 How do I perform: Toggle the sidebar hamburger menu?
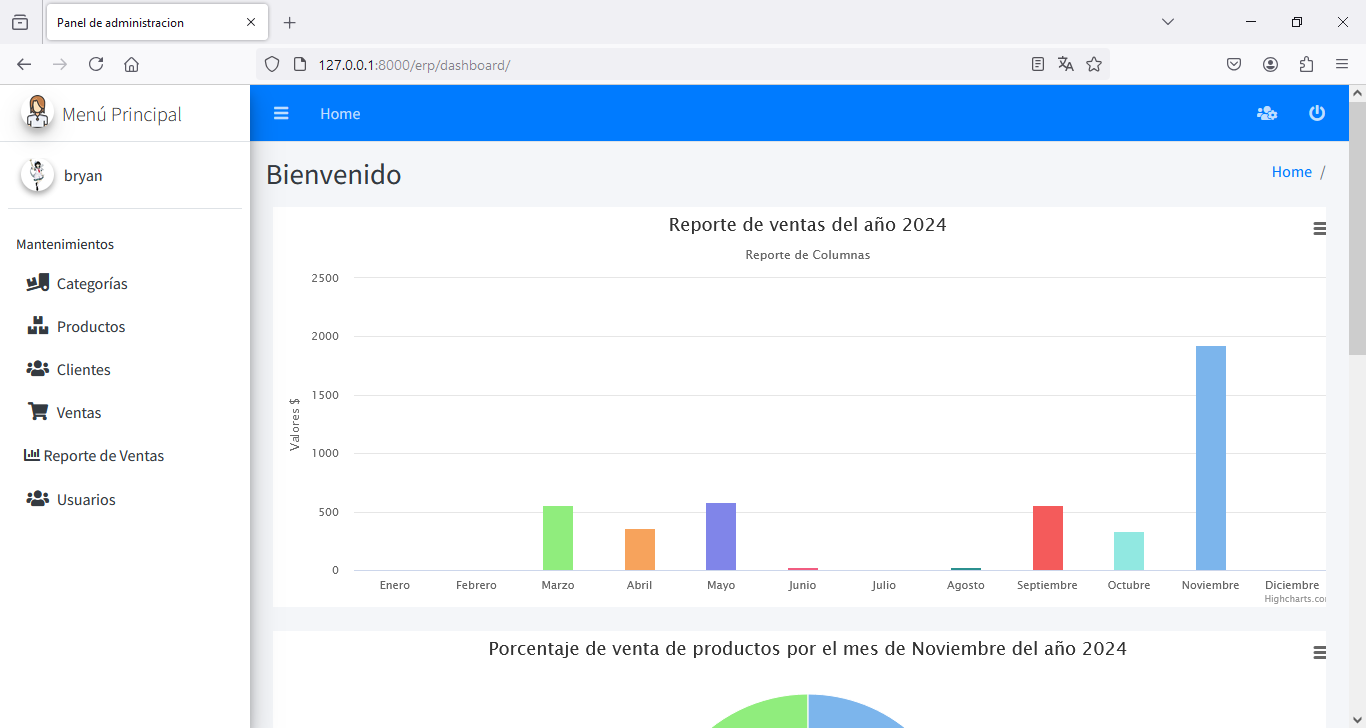pyautogui.click(x=281, y=114)
